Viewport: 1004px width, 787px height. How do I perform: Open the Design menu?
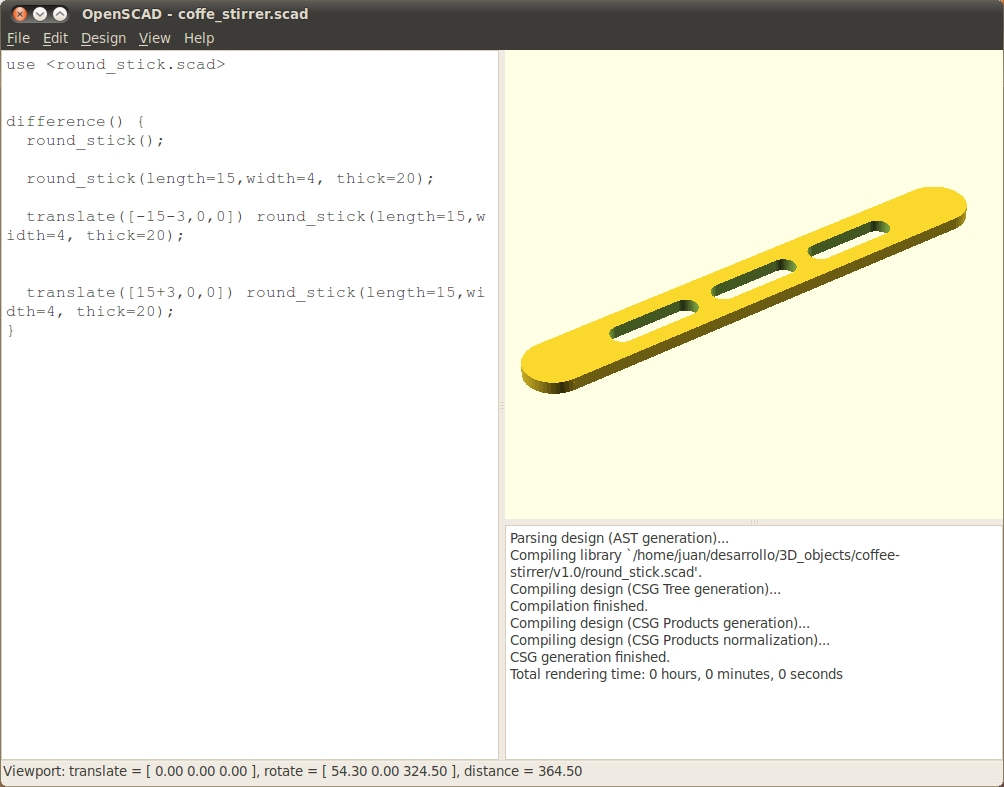tap(103, 38)
